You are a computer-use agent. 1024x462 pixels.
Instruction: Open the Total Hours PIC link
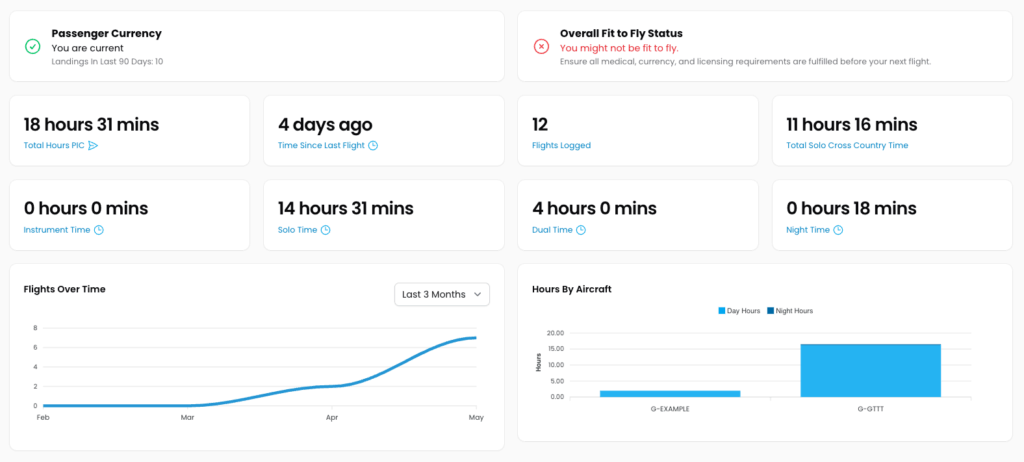(x=54, y=146)
